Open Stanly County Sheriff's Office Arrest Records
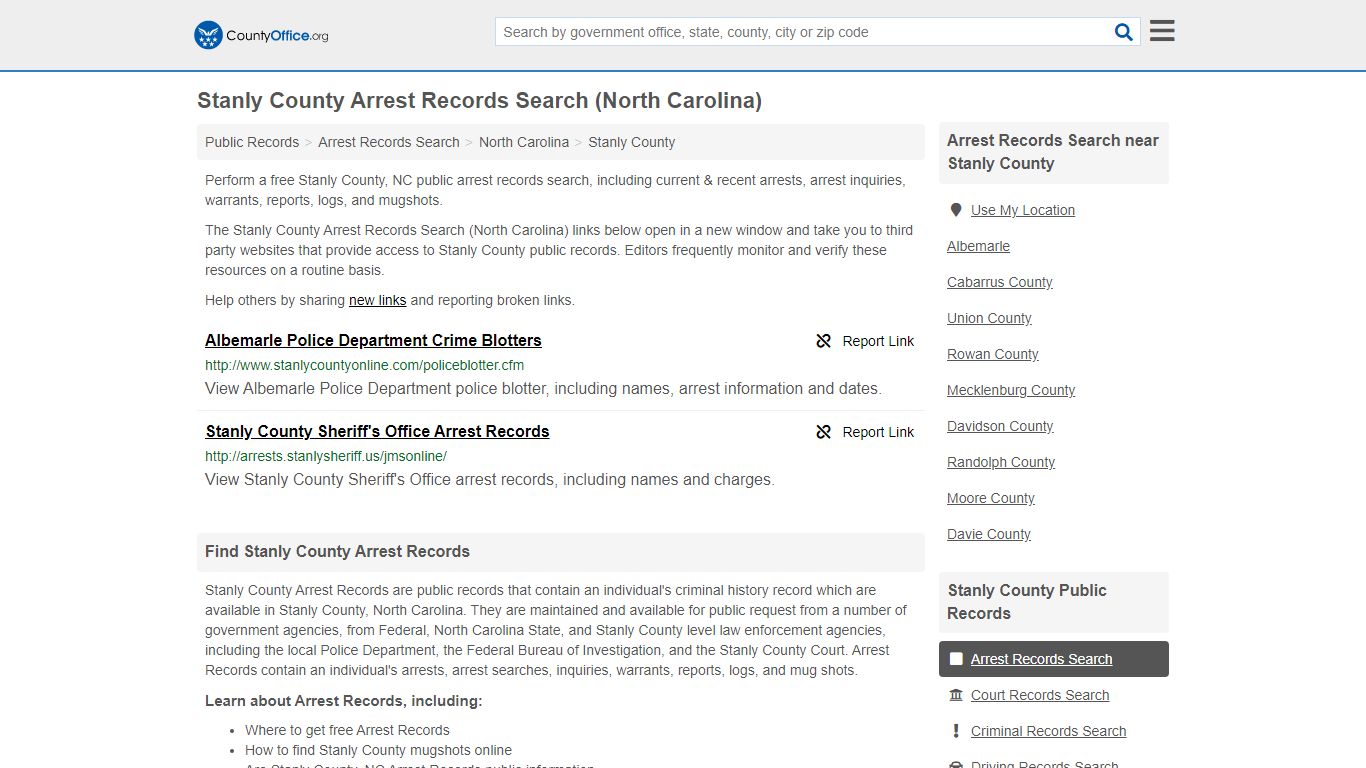The image size is (1366, 768). coord(377,431)
